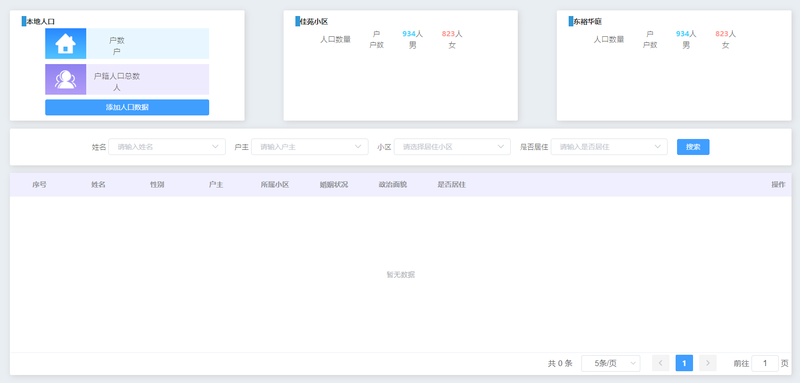Click the 操作 column header
Viewport: 800px width, 383px height.
[x=778, y=185]
